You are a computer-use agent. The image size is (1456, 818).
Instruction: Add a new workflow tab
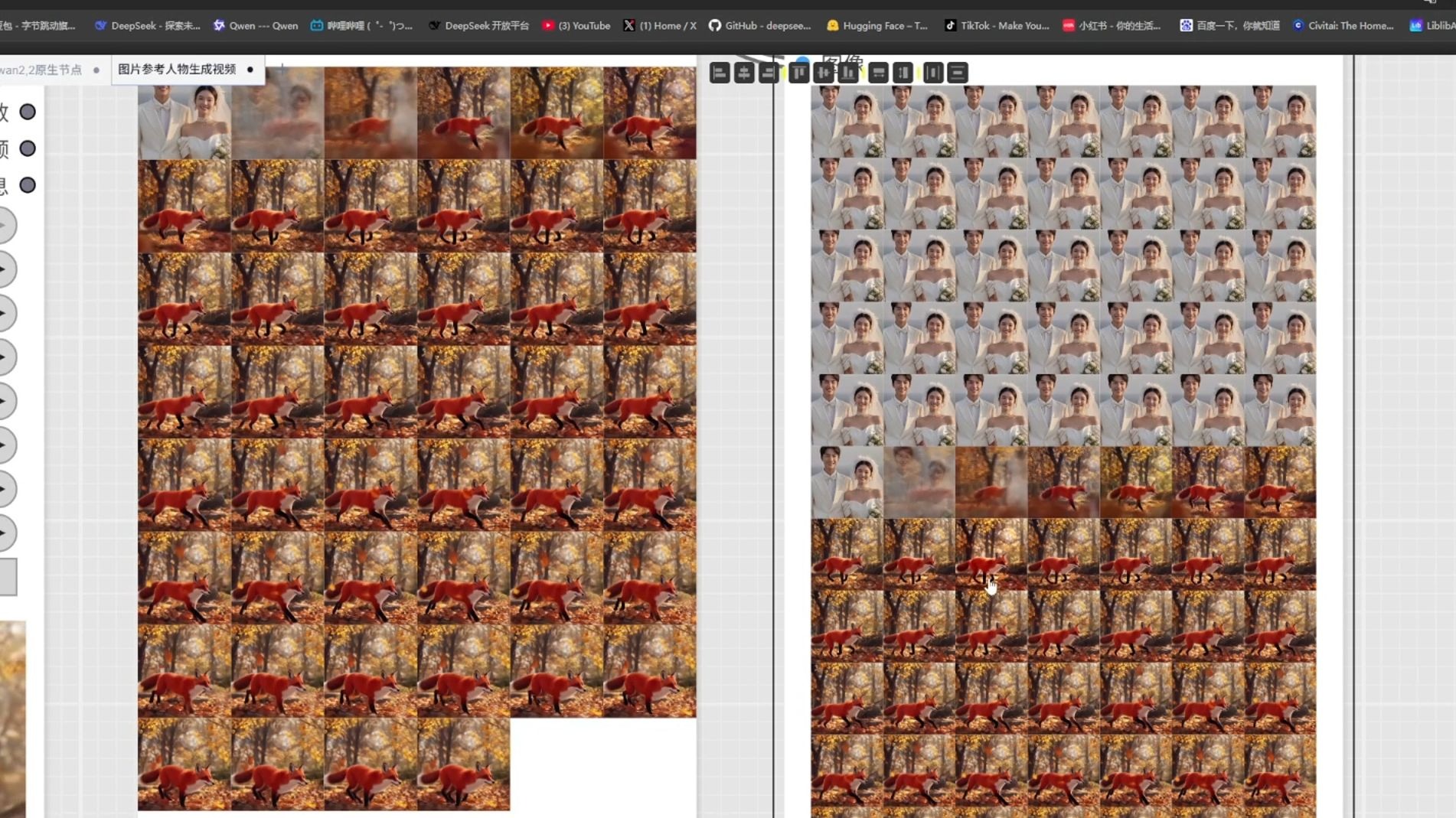282,69
